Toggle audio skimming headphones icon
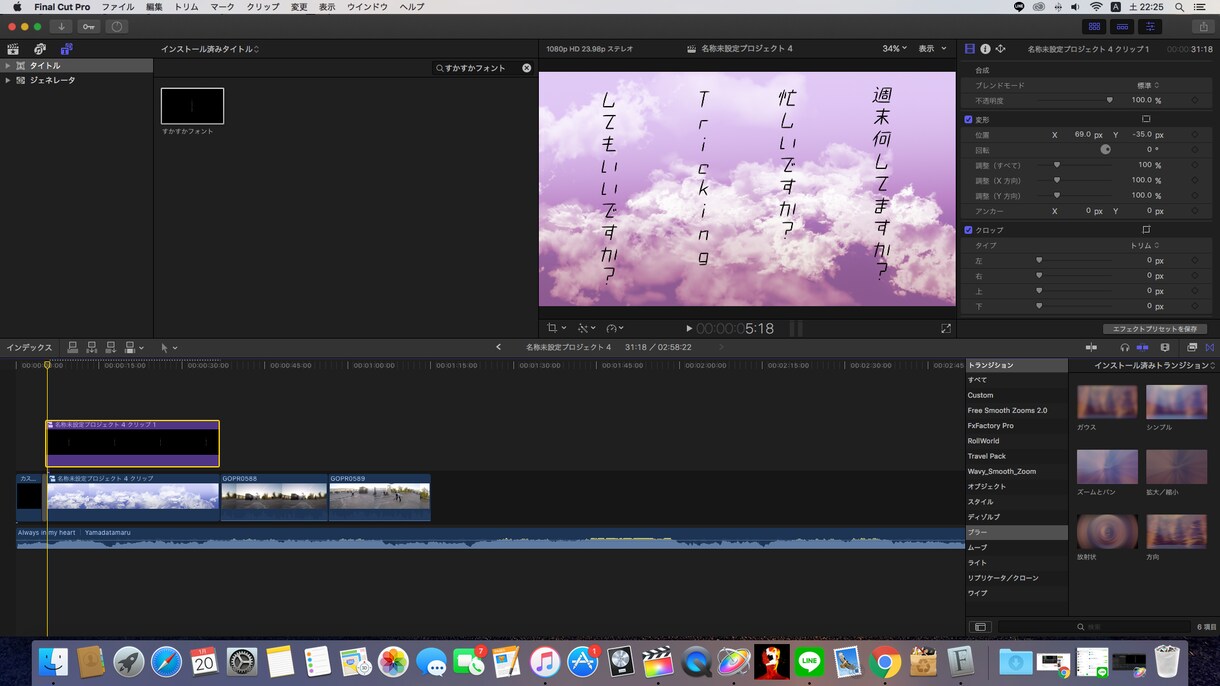Image resolution: width=1220 pixels, height=686 pixels. (x=1125, y=347)
